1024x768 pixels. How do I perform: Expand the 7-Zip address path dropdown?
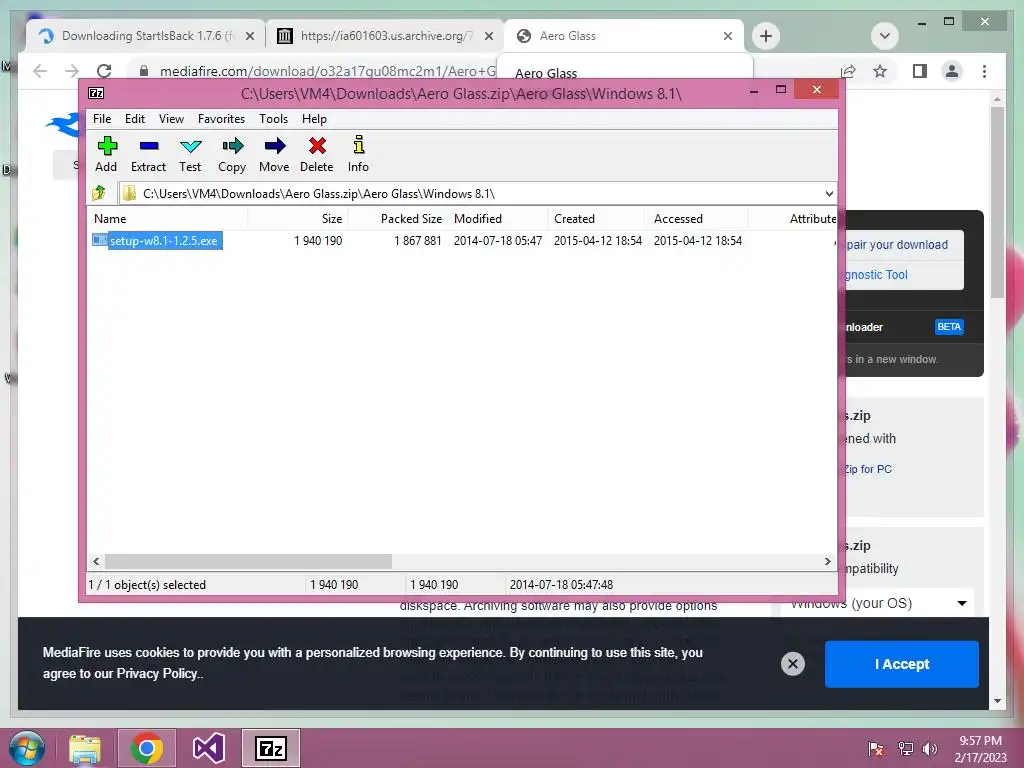click(829, 194)
